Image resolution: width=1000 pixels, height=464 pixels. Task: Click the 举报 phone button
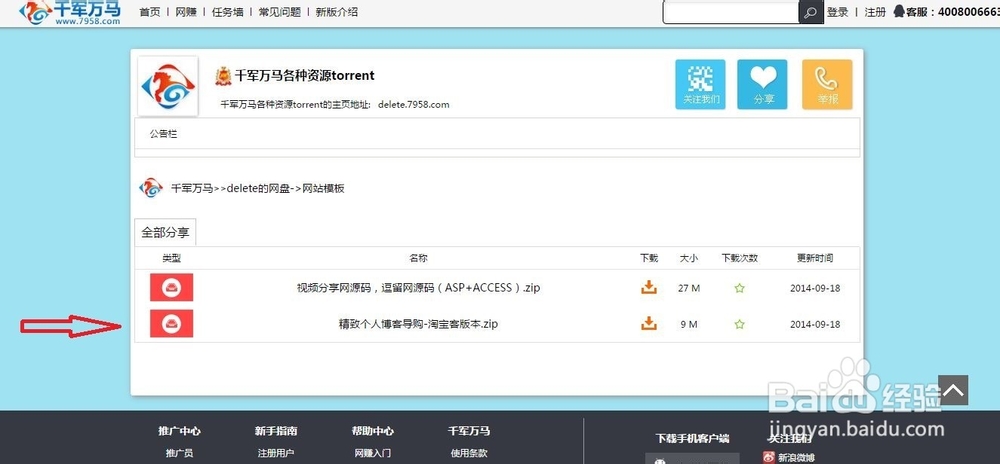click(827, 84)
